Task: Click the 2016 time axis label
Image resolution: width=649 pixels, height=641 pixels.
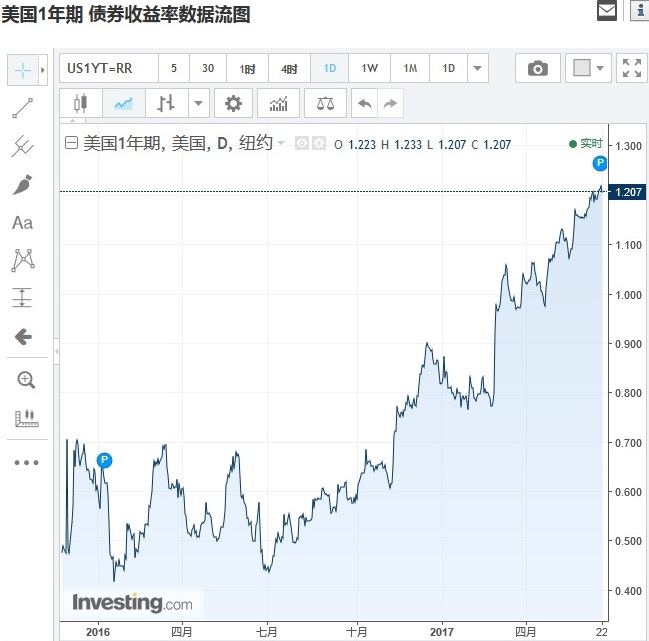Action: (x=98, y=632)
